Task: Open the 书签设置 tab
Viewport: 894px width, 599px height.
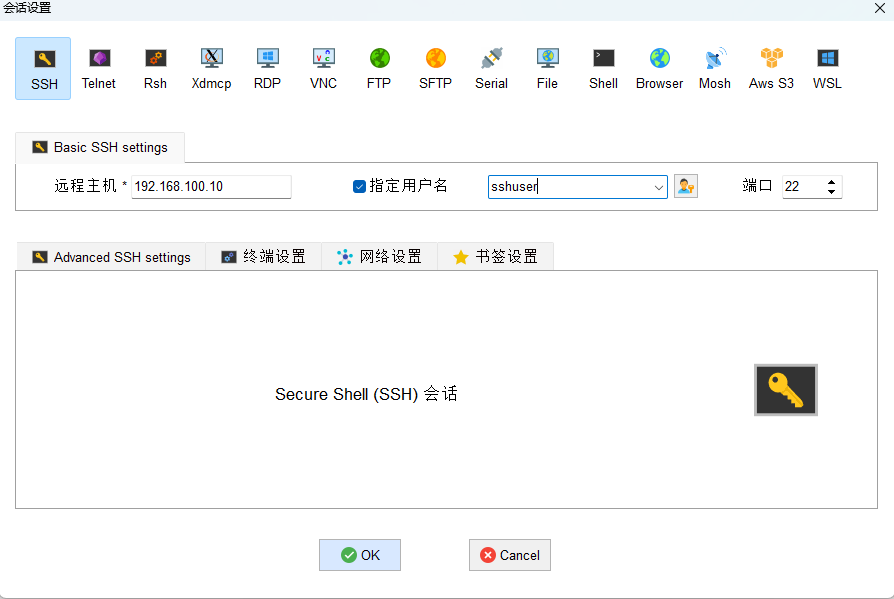Action: 495,257
